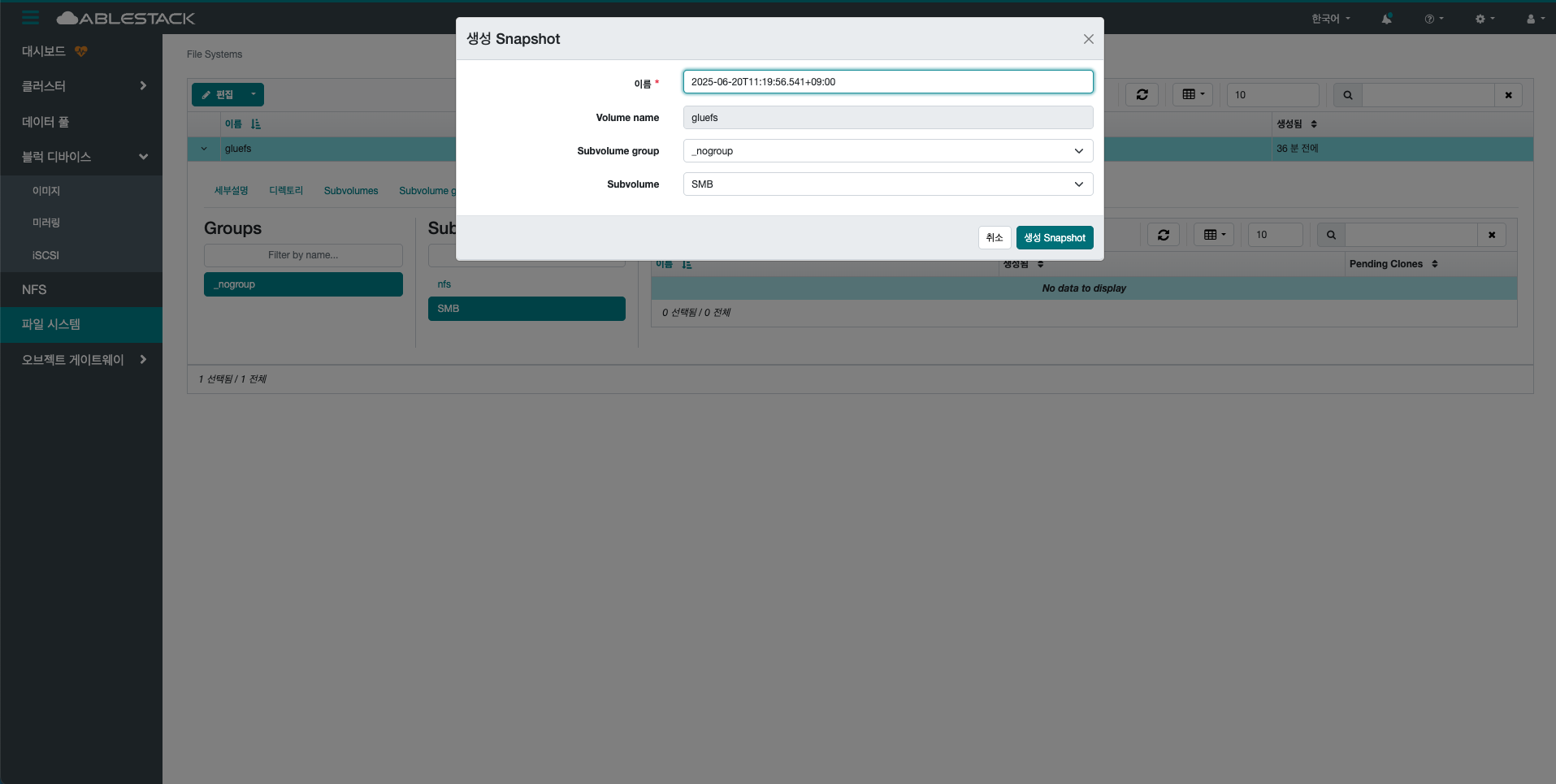Switch to the 세부설명 tab
The image size is (1556, 784).
pyautogui.click(x=231, y=191)
